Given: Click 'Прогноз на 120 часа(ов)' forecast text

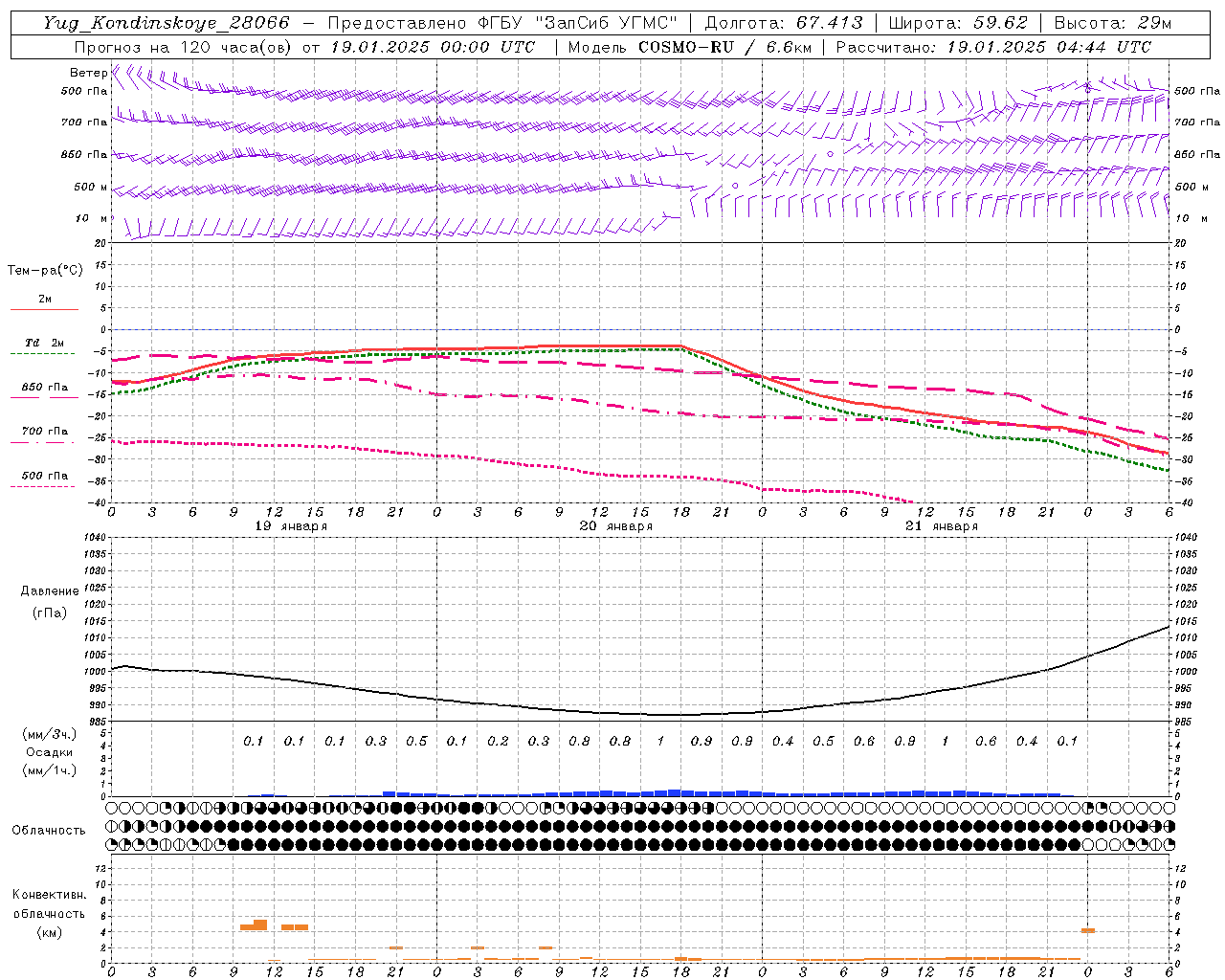Looking at the screenshot, I should point(183,47).
